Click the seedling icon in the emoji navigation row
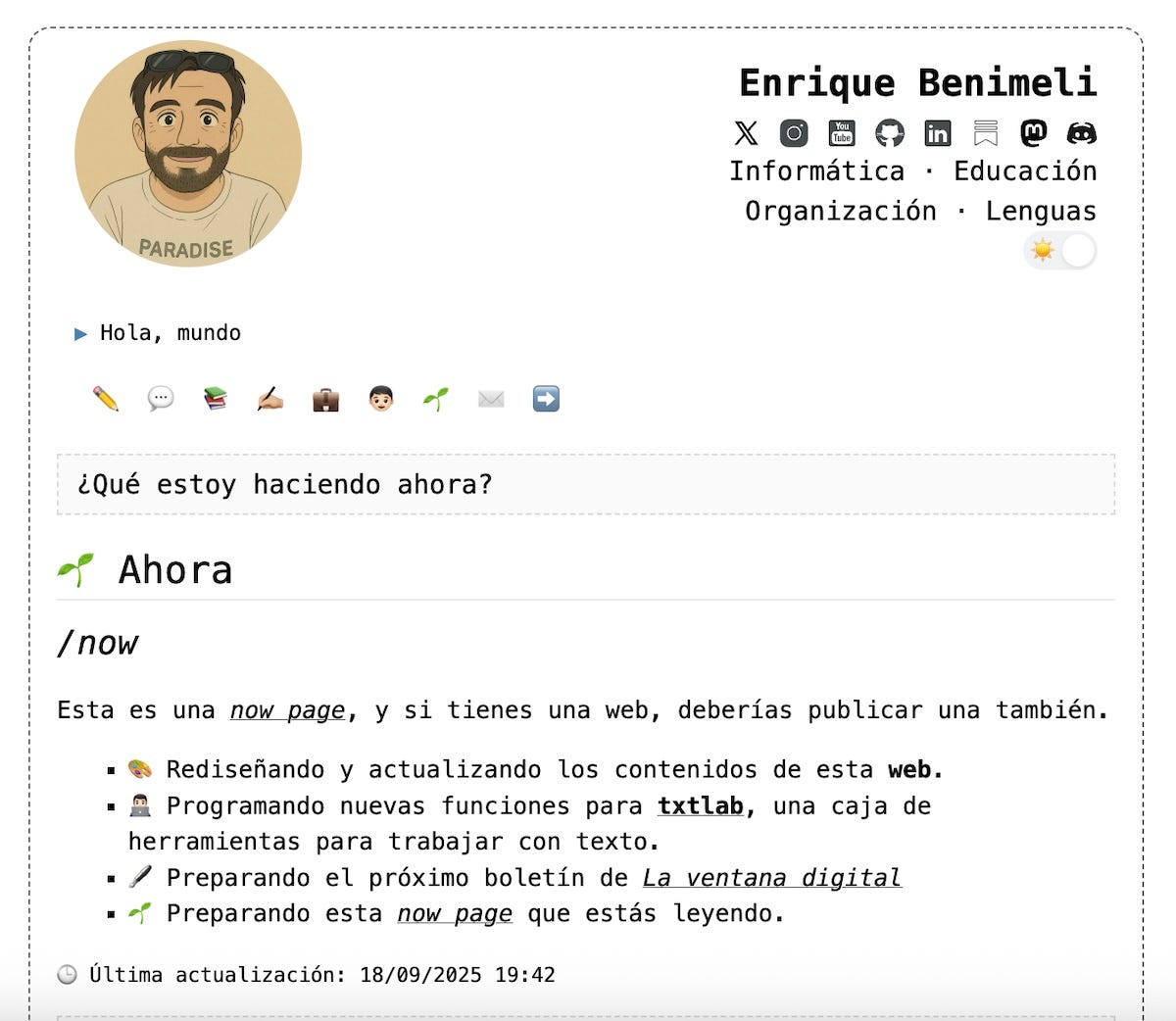 coord(436,399)
